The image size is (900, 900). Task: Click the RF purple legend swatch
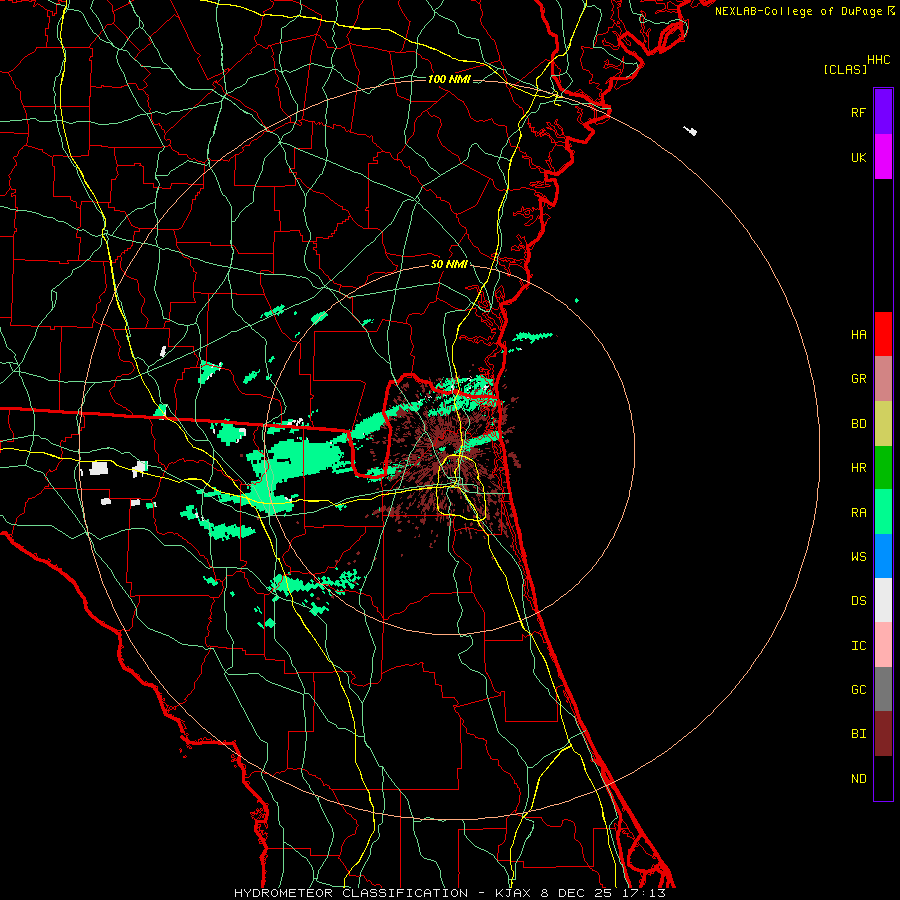click(x=883, y=112)
